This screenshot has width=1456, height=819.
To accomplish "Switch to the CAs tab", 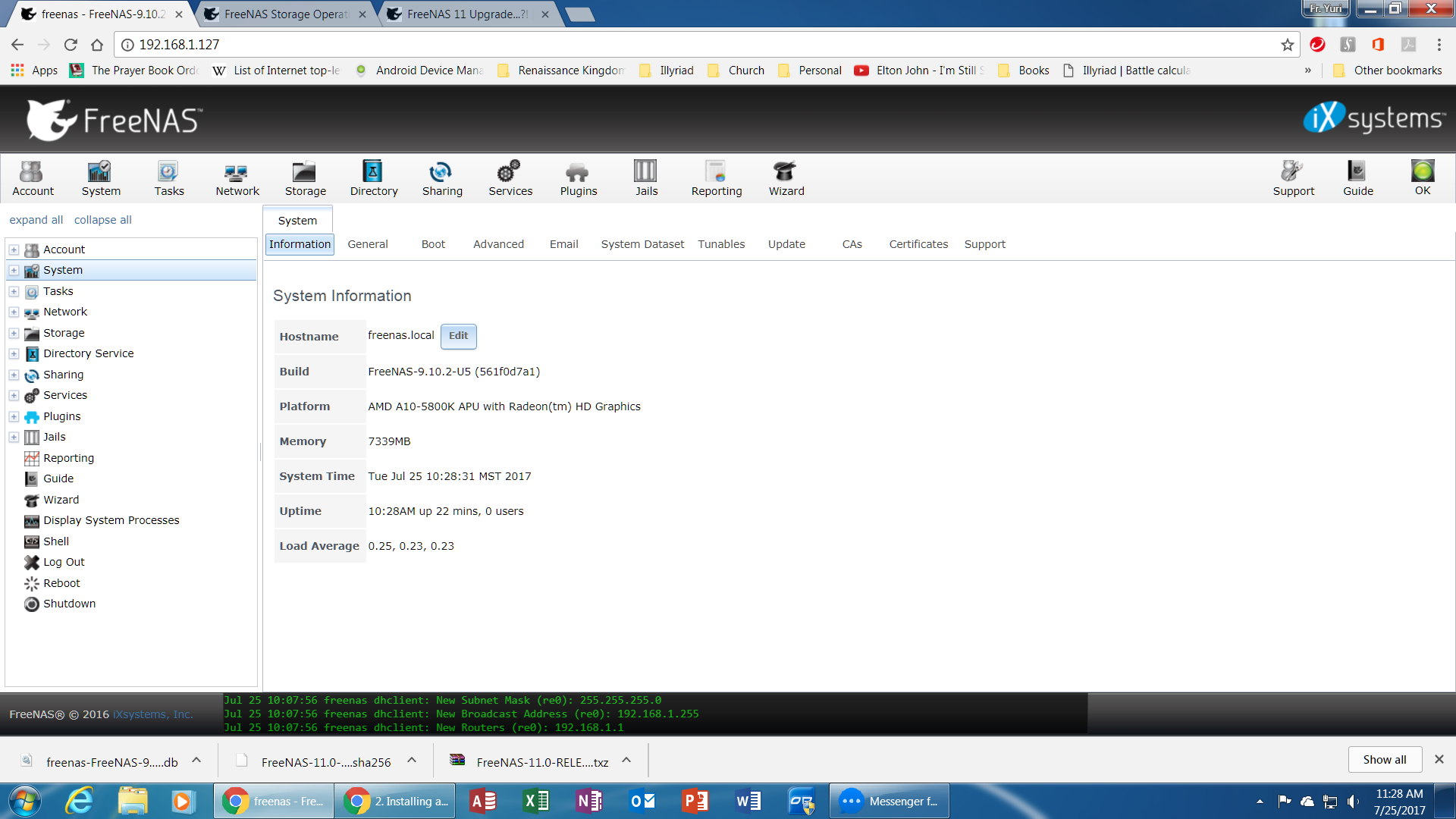I will (852, 244).
